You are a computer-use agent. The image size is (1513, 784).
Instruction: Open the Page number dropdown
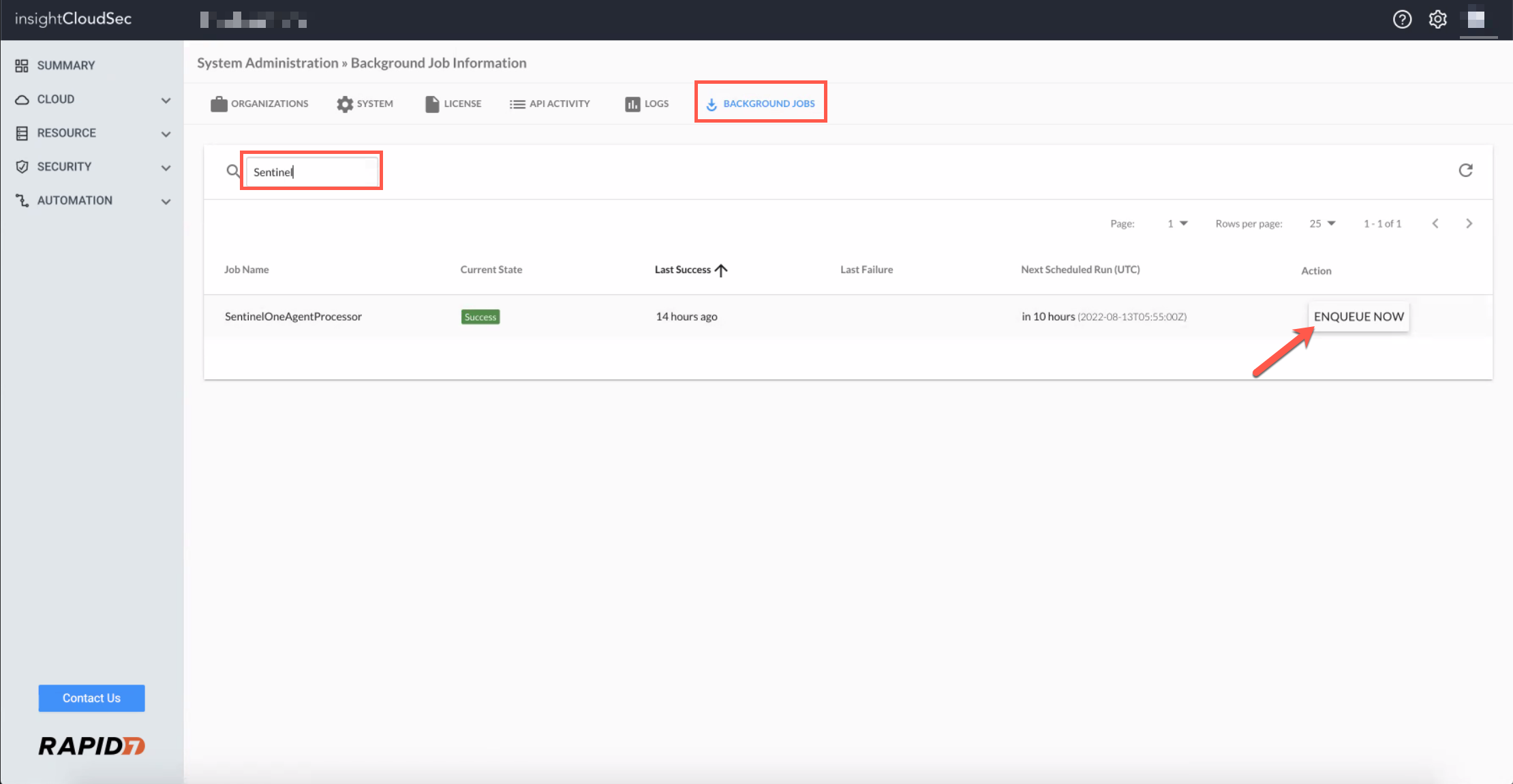click(x=1177, y=223)
